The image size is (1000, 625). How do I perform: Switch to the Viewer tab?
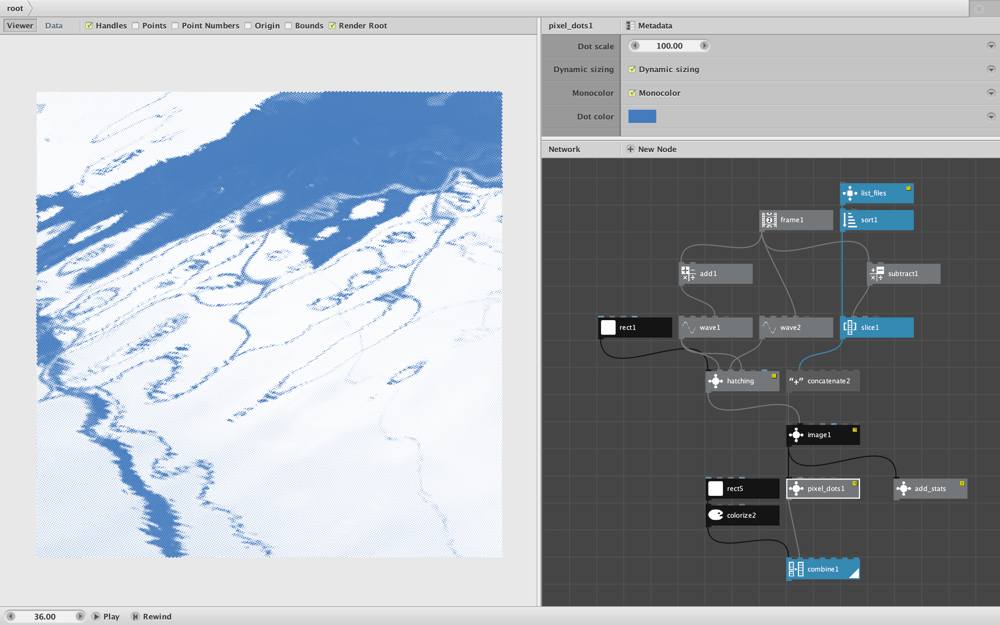point(20,26)
